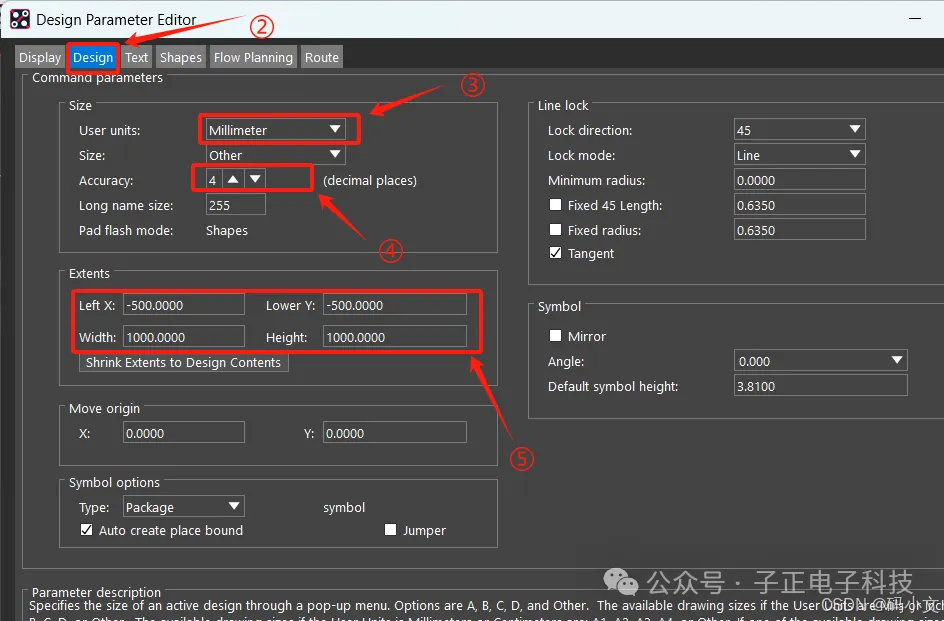Select the Design tab
The image size is (944, 621).
coord(93,57)
